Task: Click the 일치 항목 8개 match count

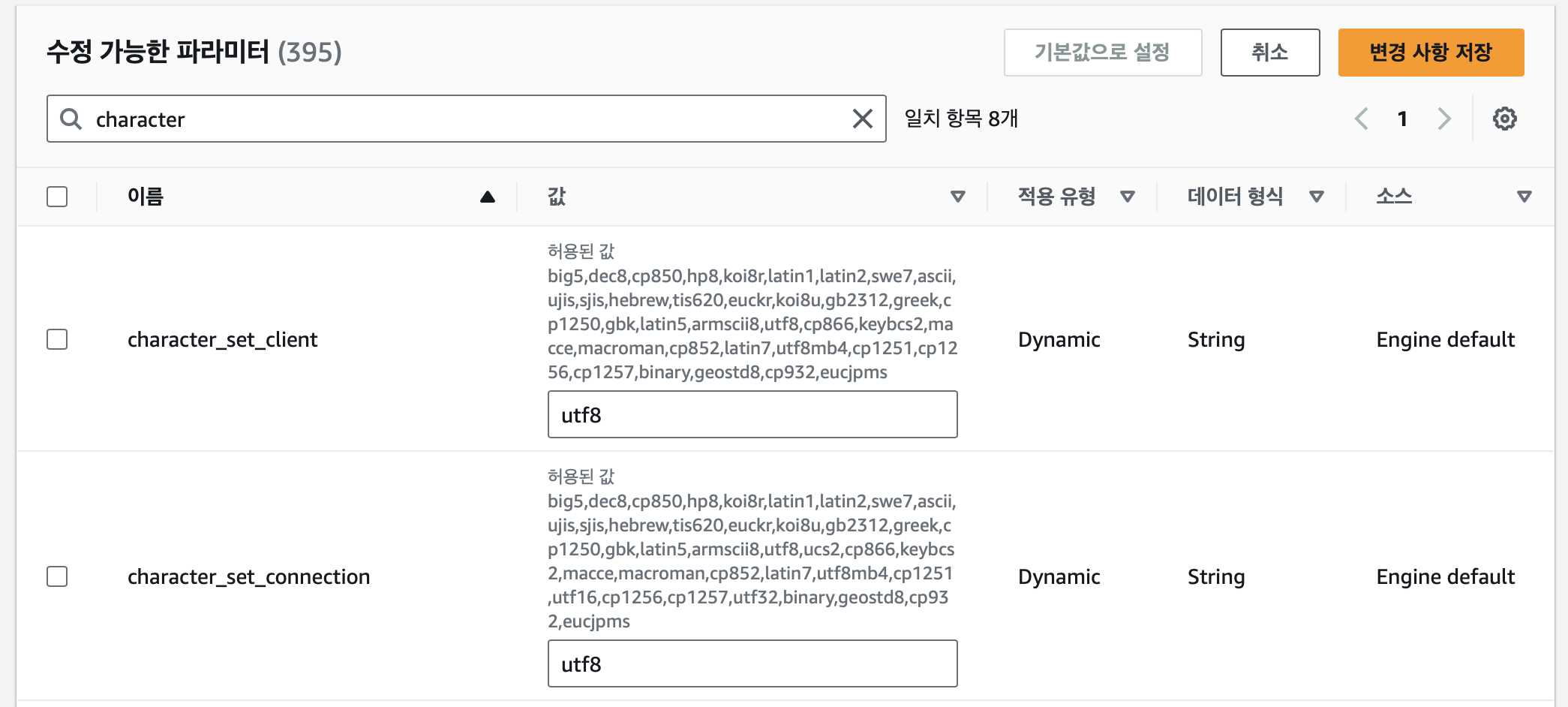Action: click(961, 119)
